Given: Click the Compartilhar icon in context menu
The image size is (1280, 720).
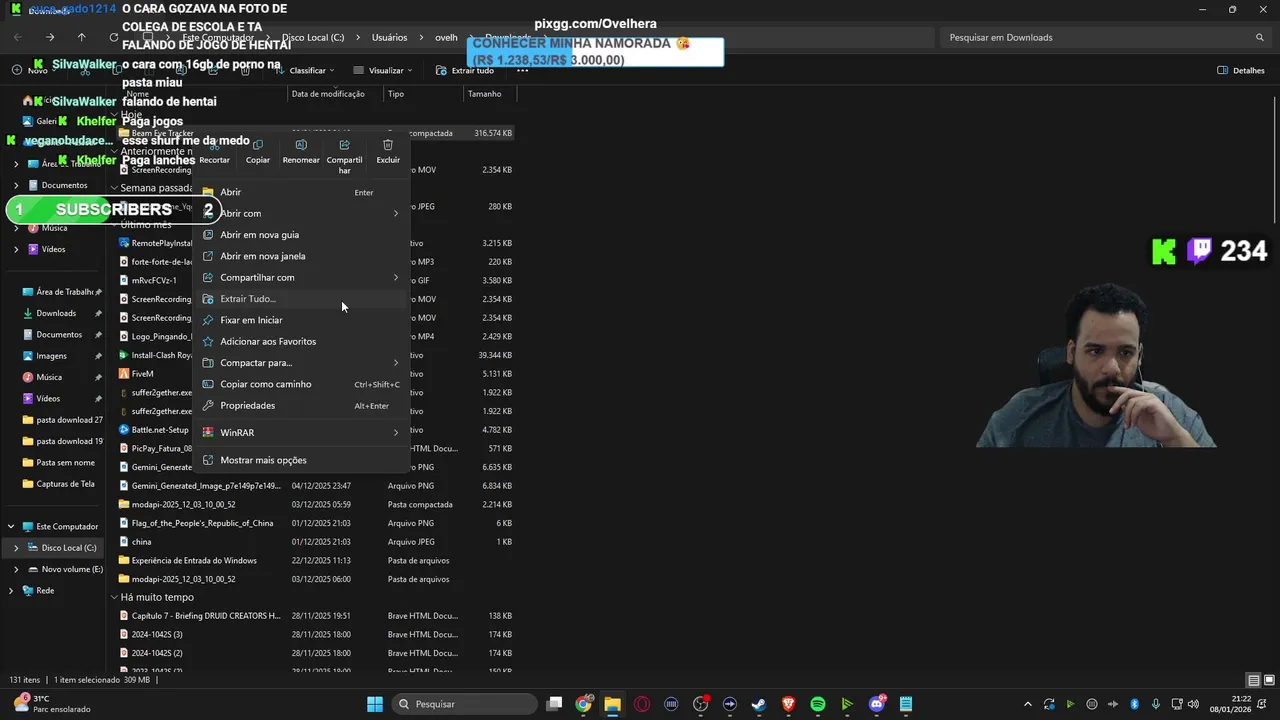Looking at the screenshot, I should coord(344,145).
